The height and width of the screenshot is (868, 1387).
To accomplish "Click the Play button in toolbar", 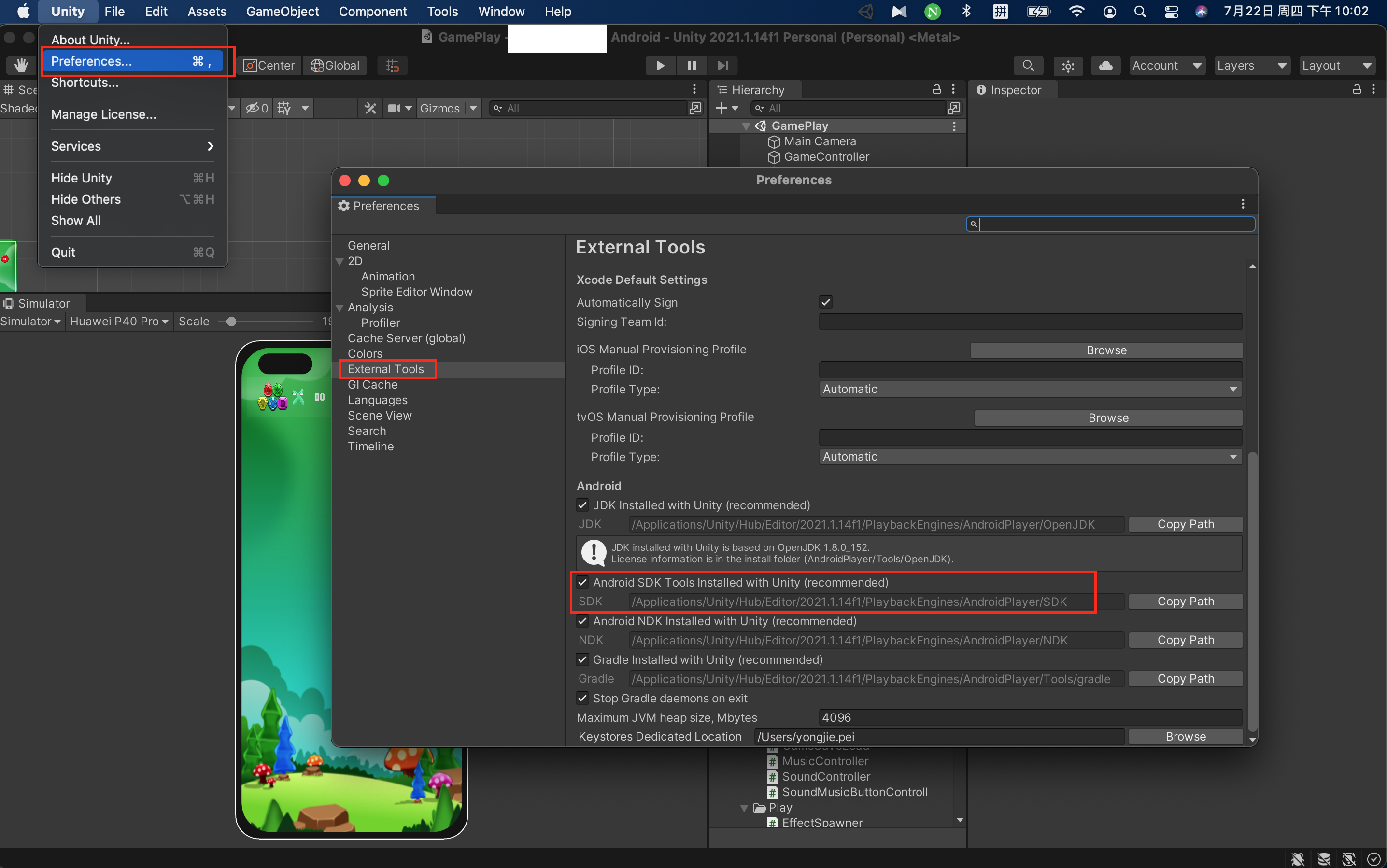I will point(660,66).
